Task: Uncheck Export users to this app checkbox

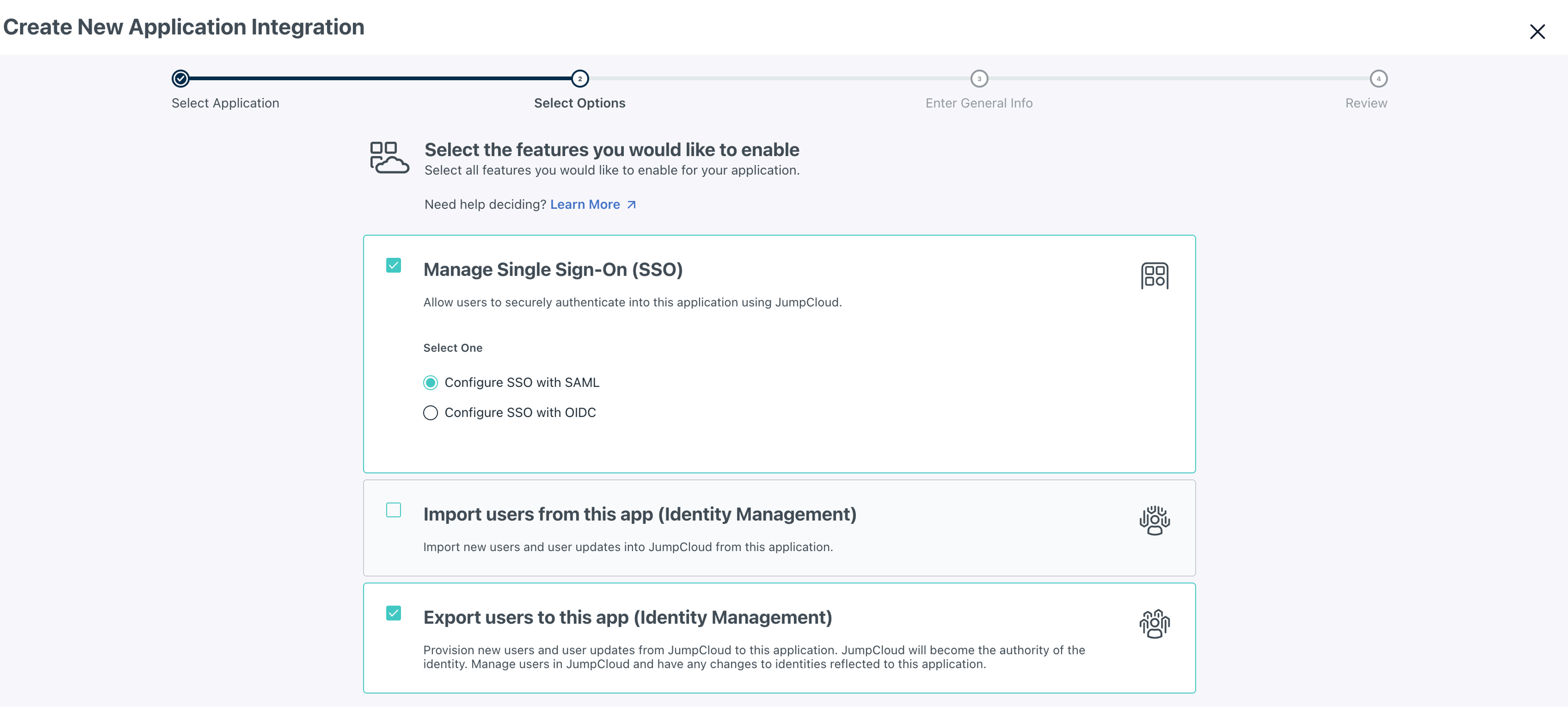Action: 393,613
